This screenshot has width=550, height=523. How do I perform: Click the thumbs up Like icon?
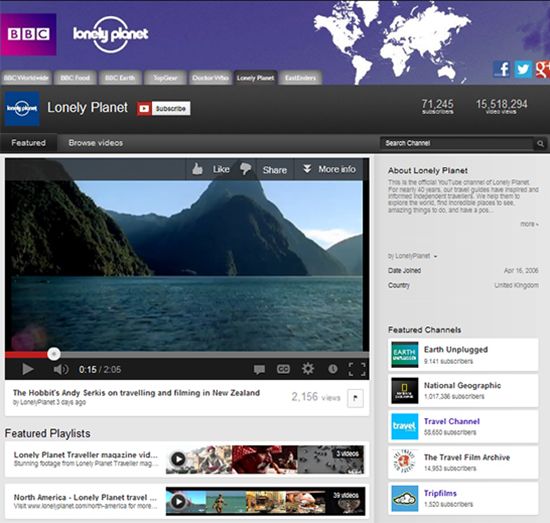pos(197,169)
